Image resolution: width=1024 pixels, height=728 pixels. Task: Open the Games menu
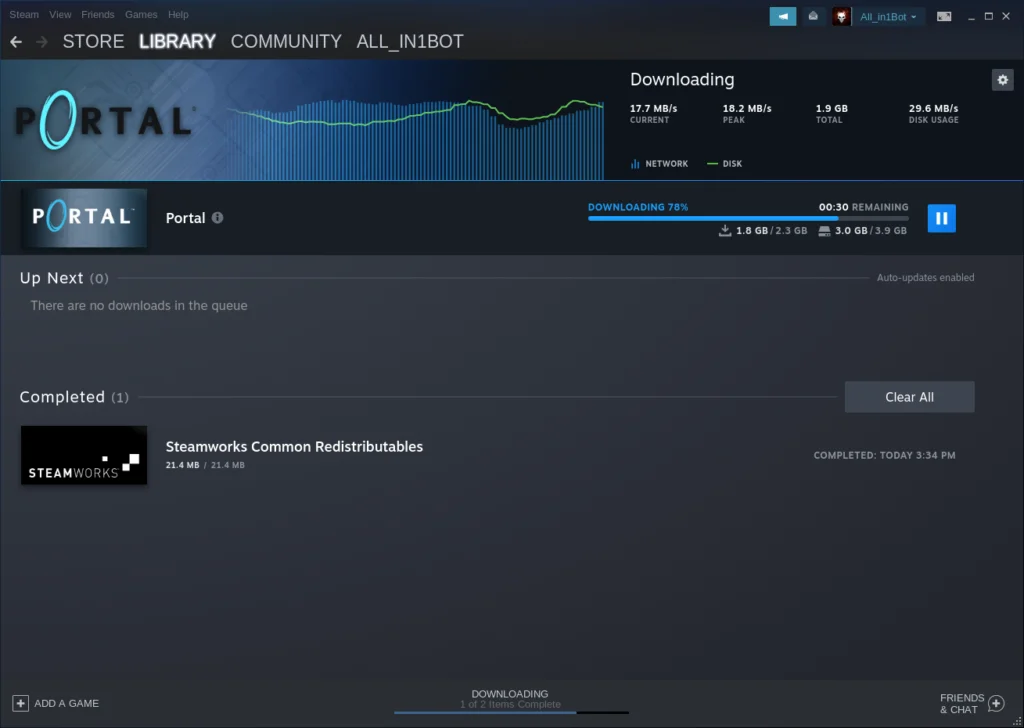[141, 14]
